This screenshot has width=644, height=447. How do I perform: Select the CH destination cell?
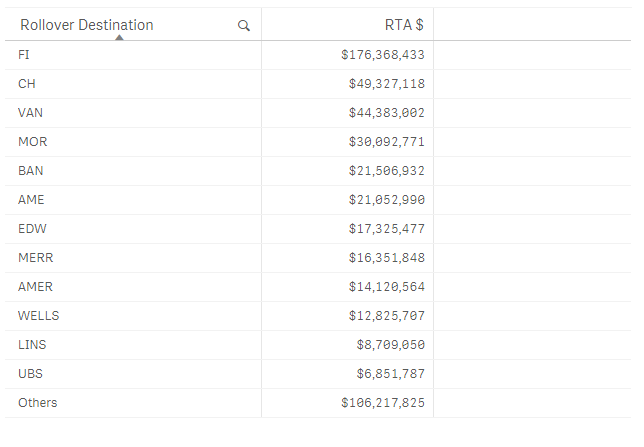tap(27, 84)
